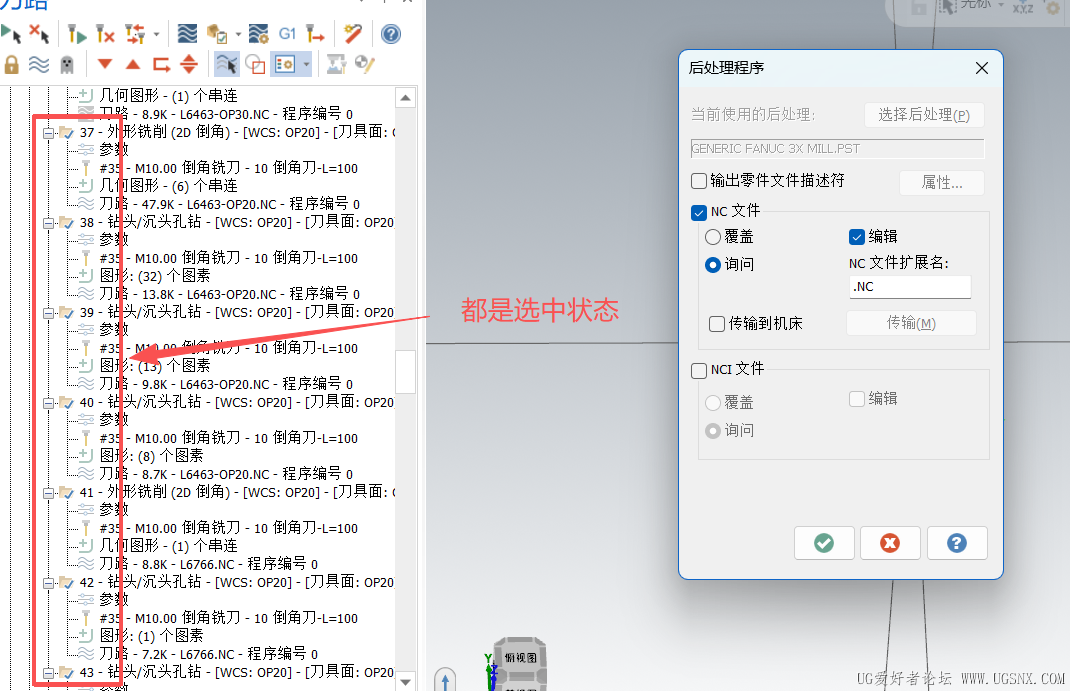Click edit reference point pencil icon

pos(365,65)
